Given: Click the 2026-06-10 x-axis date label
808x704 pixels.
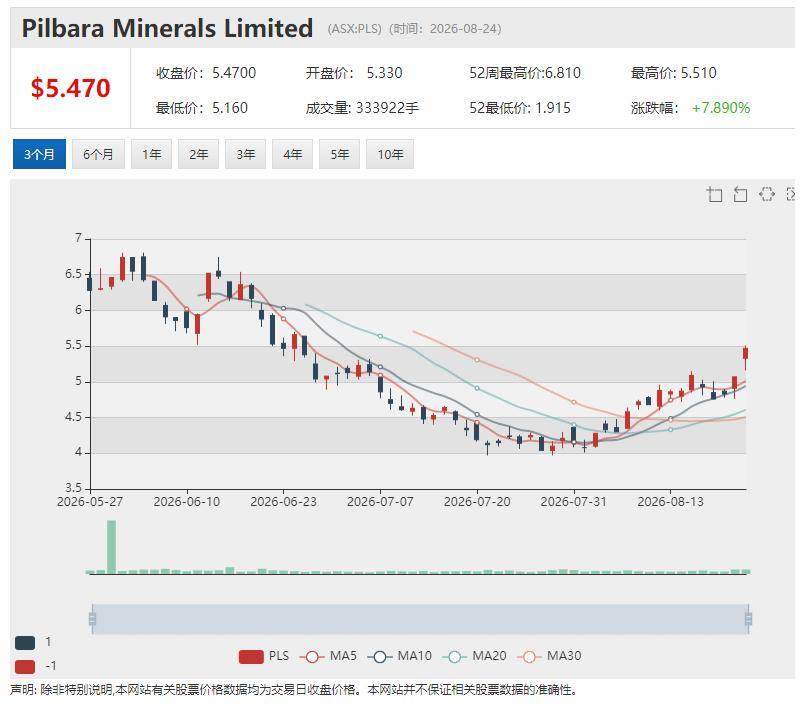Looking at the screenshot, I should point(187,501).
